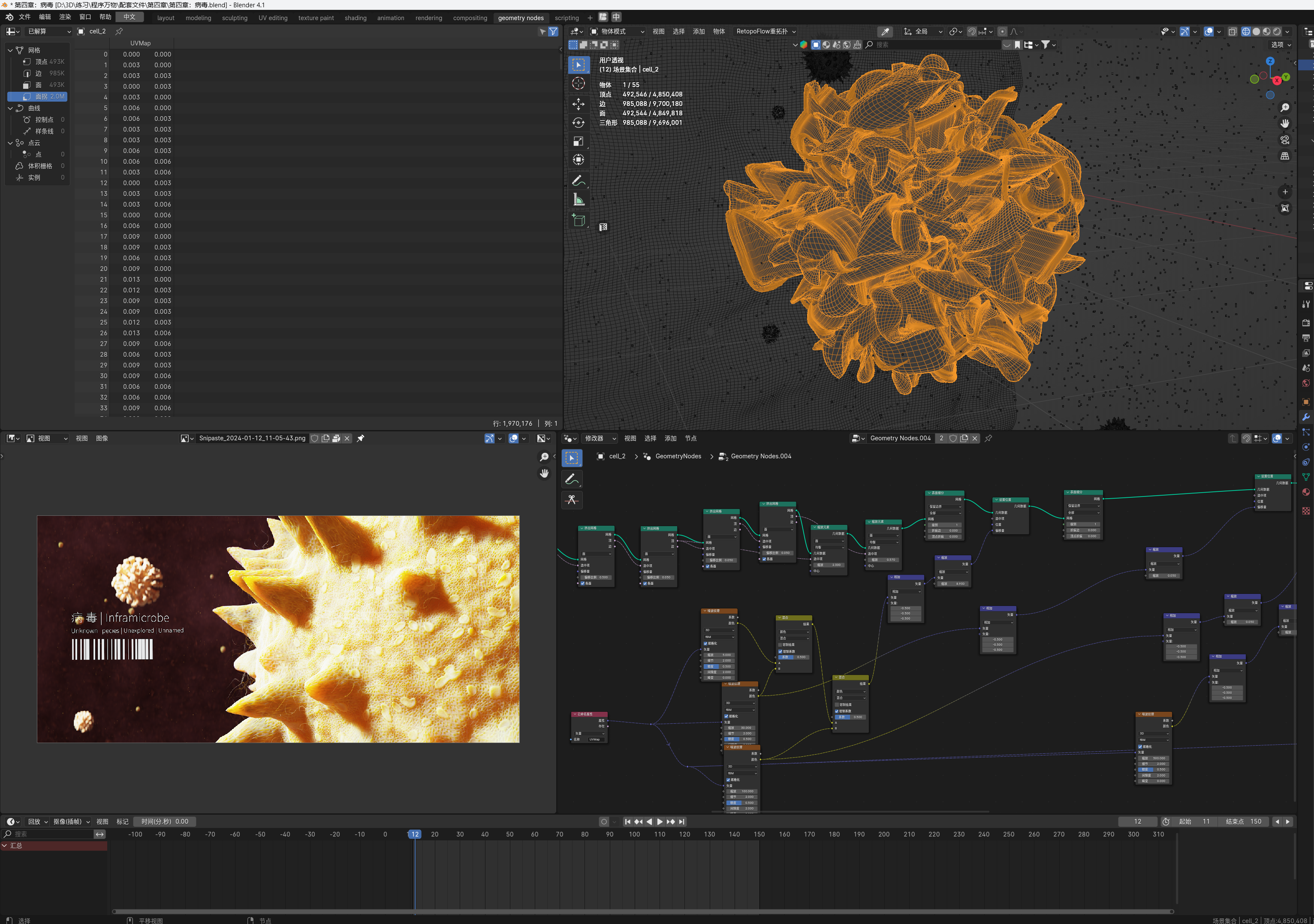
Task: Click the viewport zoom magnifier gizmo
Action: (1285, 108)
